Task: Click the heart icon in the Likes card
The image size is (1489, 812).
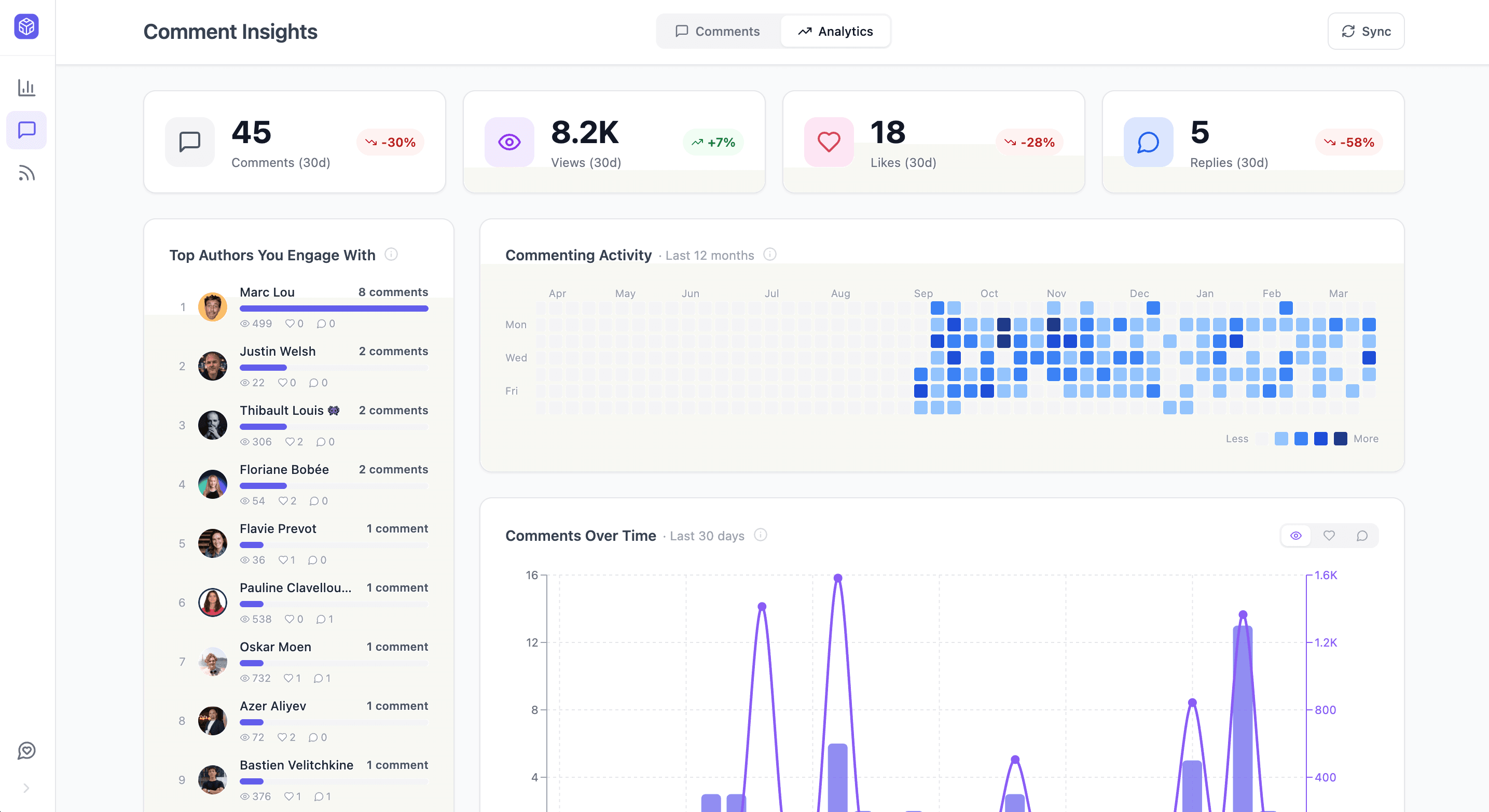Action: coord(829,142)
